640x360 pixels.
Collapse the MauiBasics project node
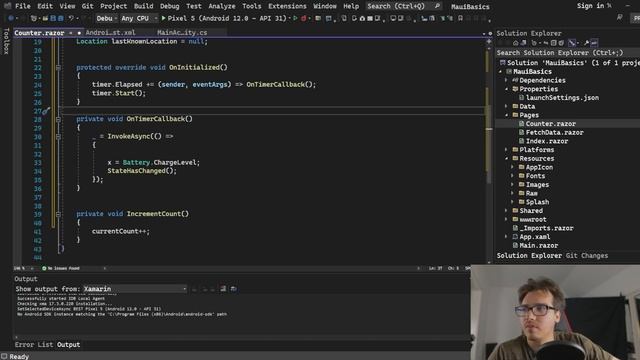coord(501,72)
